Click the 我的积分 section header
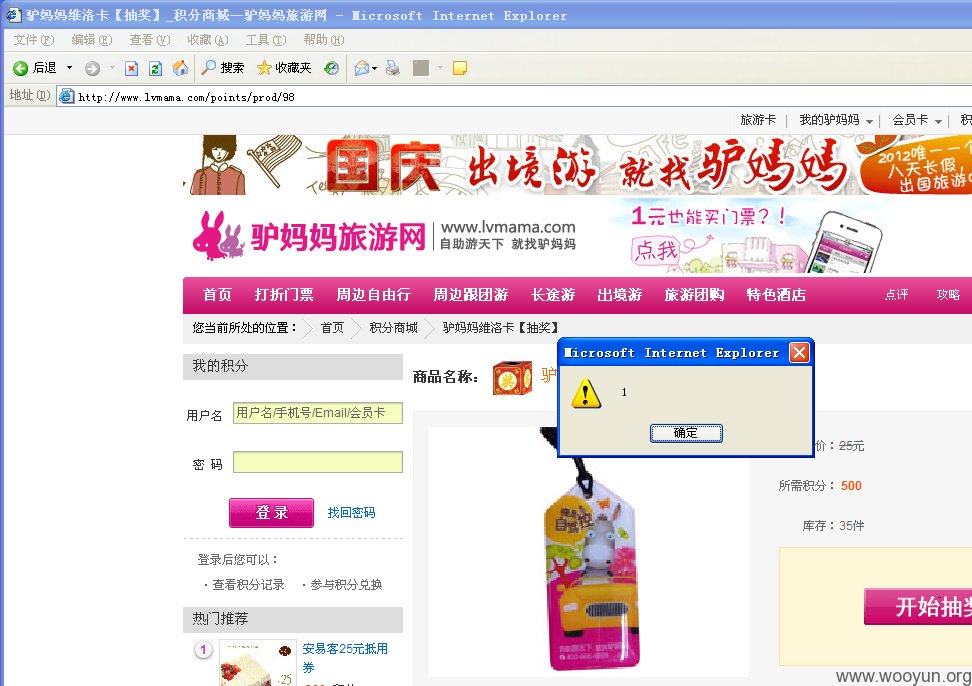Screen dimensions: 972x686 [x=293, y=366]
